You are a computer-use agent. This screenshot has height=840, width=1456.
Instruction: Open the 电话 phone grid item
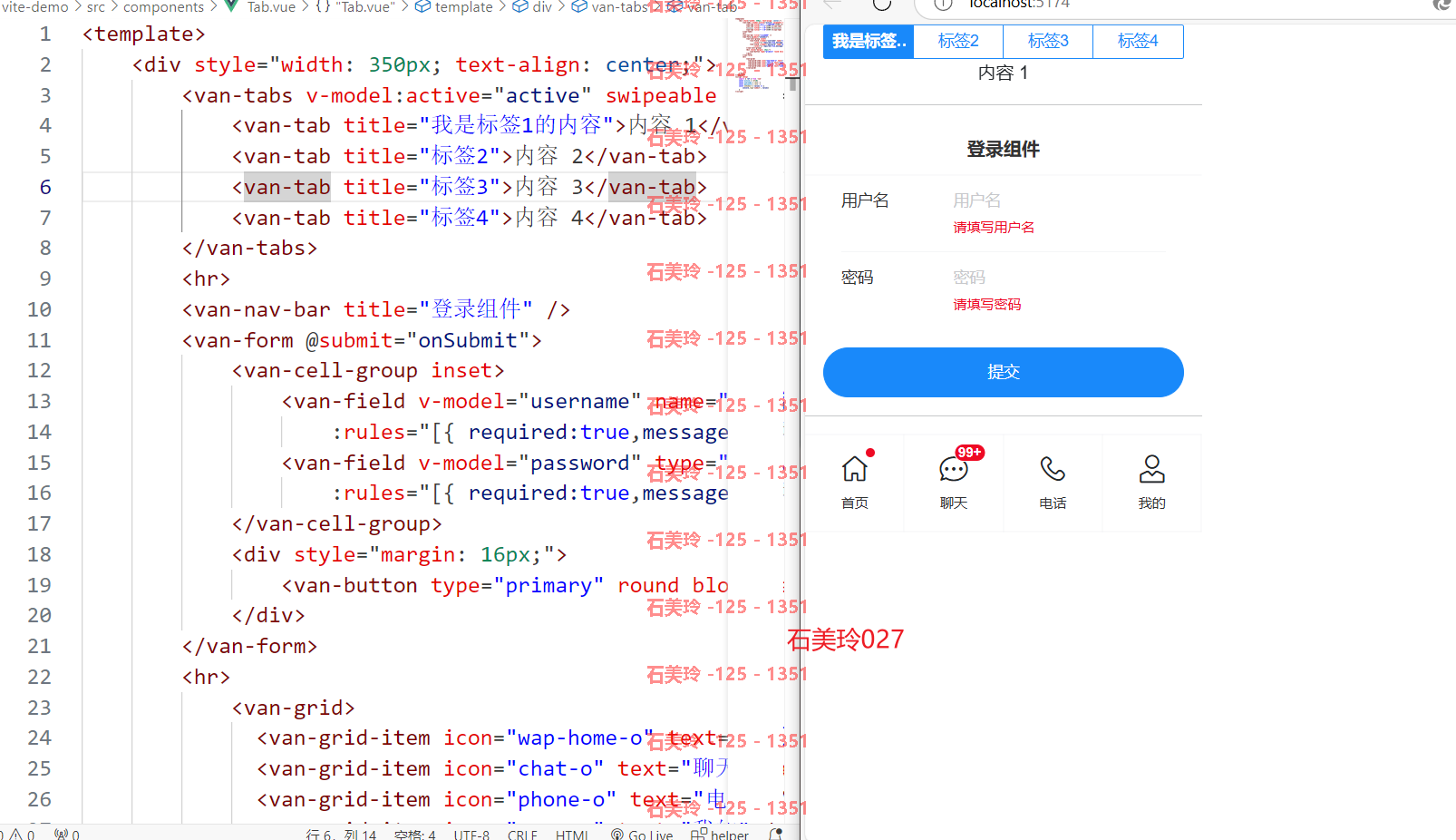1053,483
